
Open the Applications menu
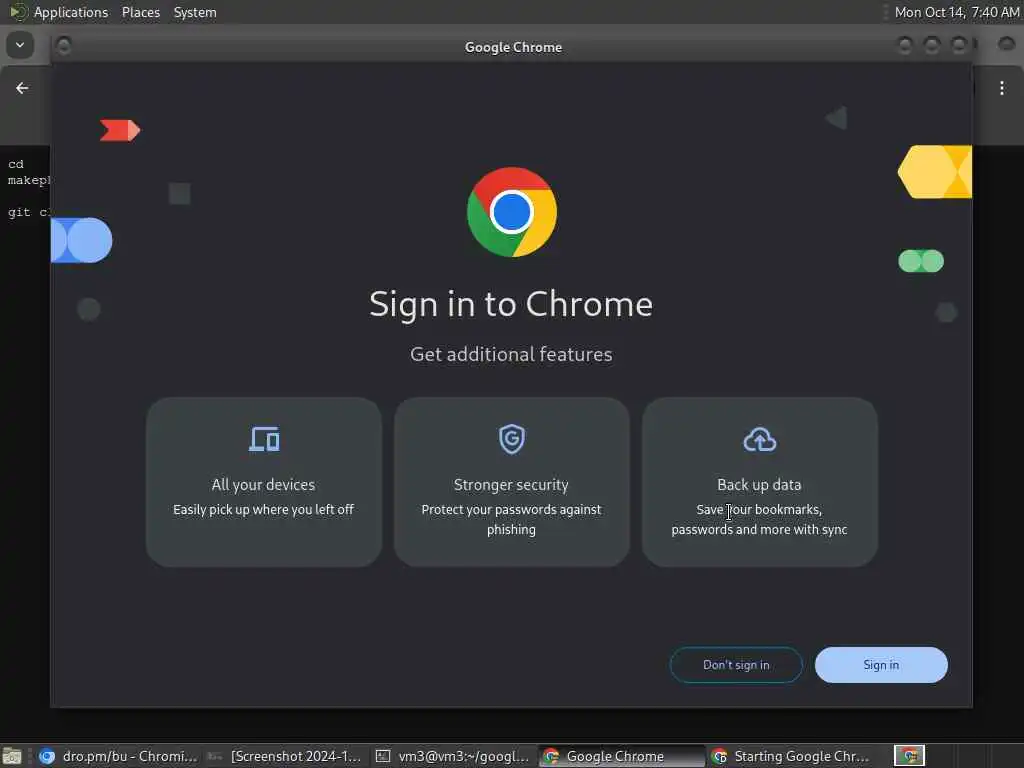pyautogui.click(x=71, y=12)
